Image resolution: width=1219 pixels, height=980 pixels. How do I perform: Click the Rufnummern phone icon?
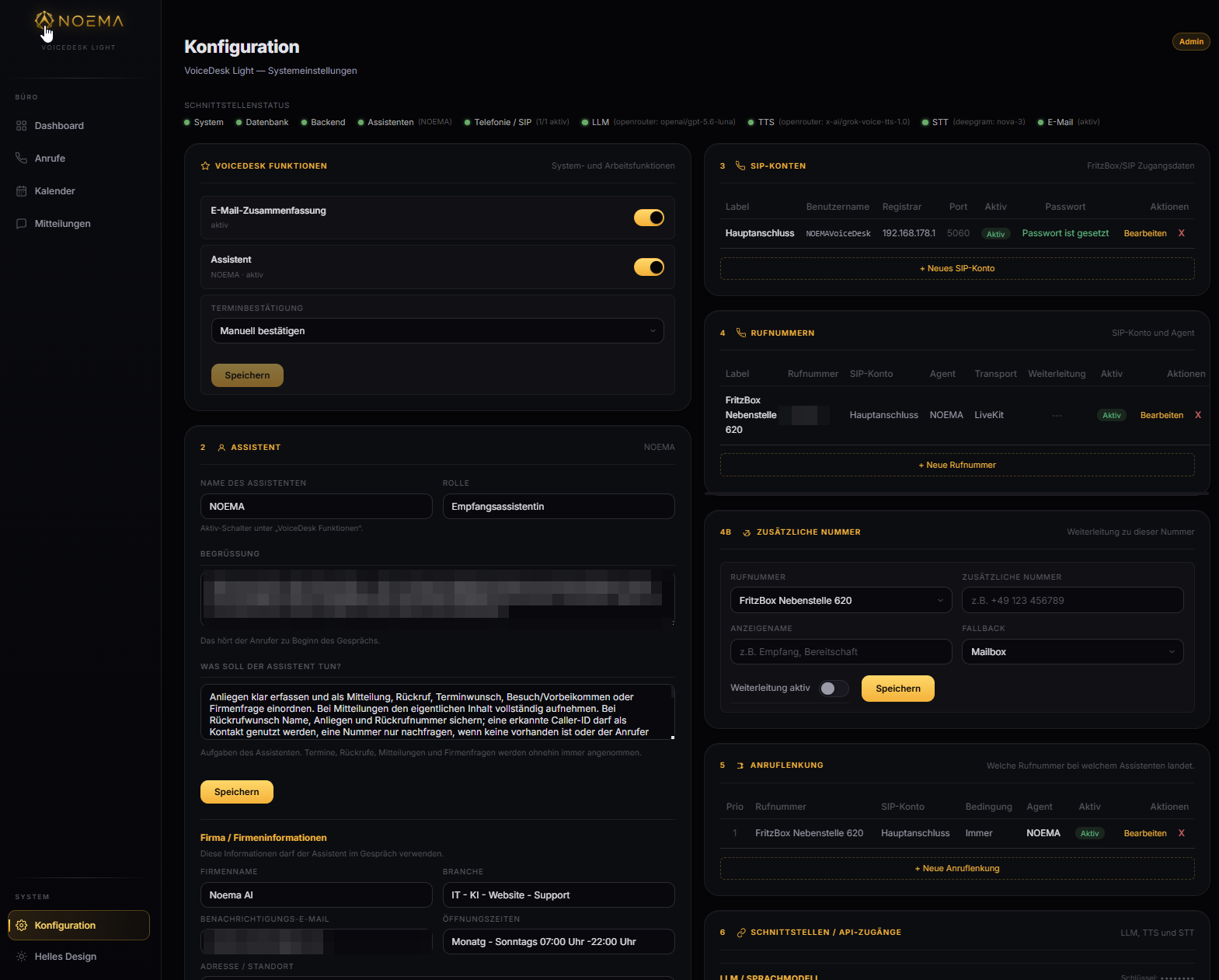740,333
